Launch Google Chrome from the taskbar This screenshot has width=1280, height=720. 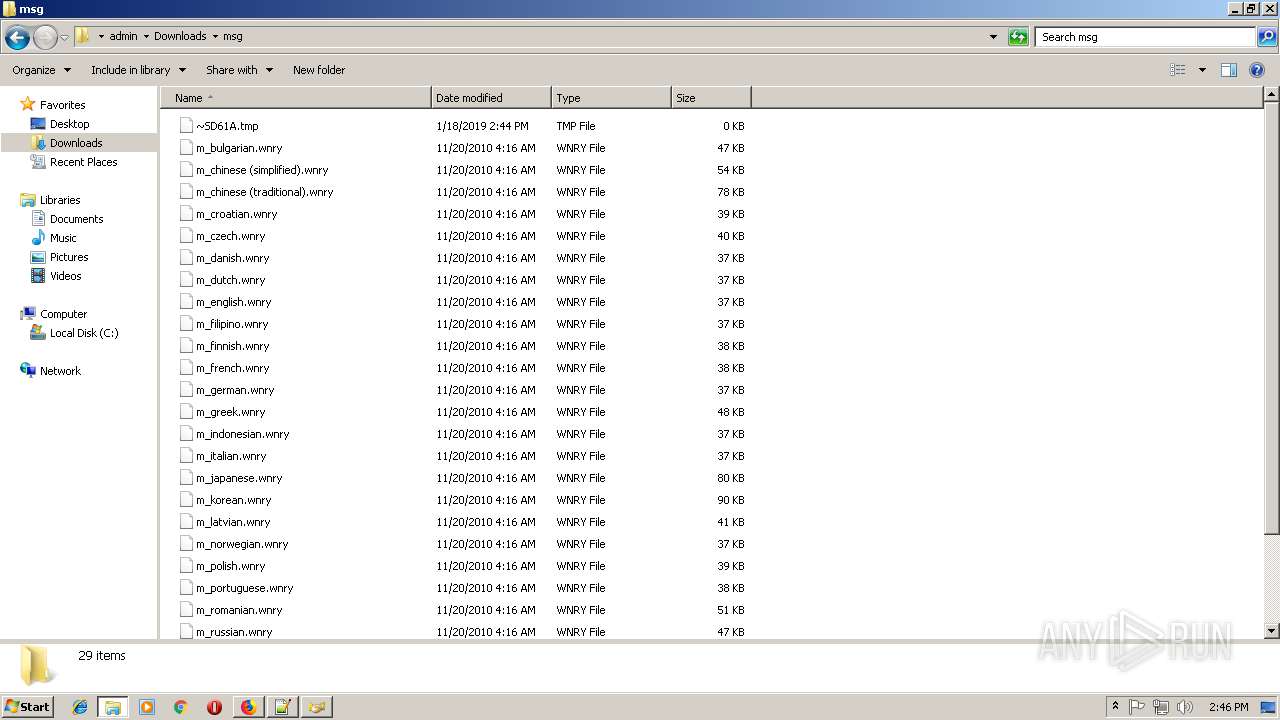[x=181, y=707]
